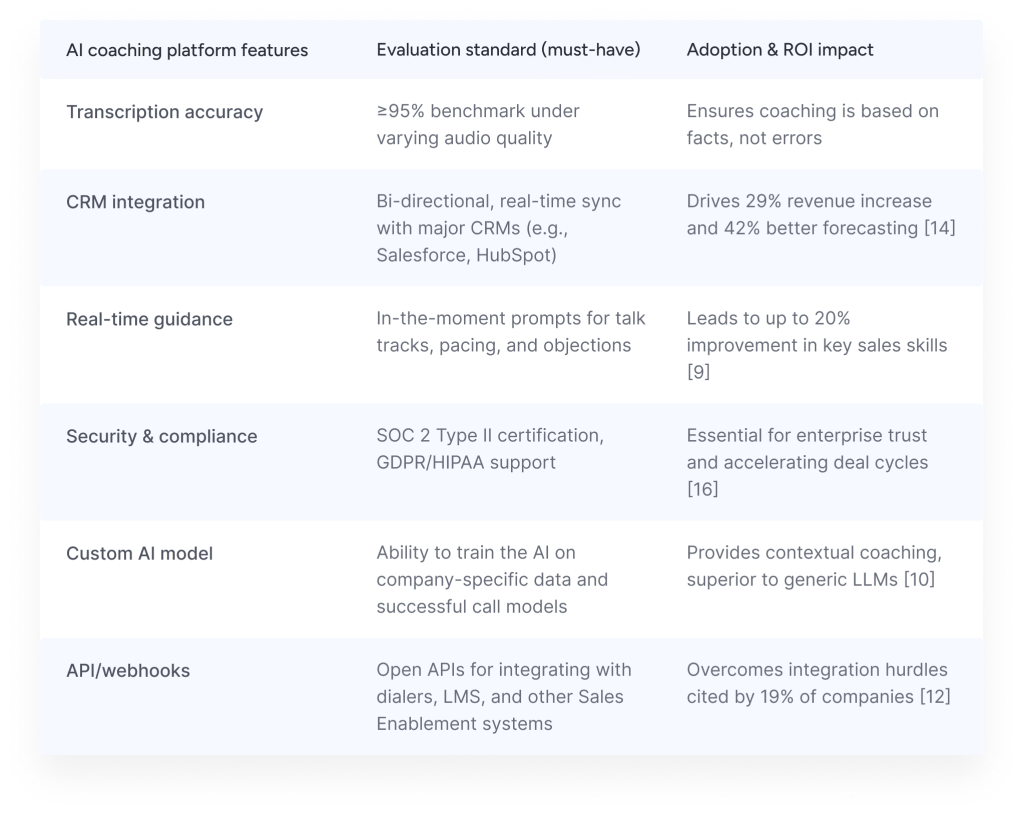Click the 'AI coaching platform features' column header

click(x=187, y=50)
